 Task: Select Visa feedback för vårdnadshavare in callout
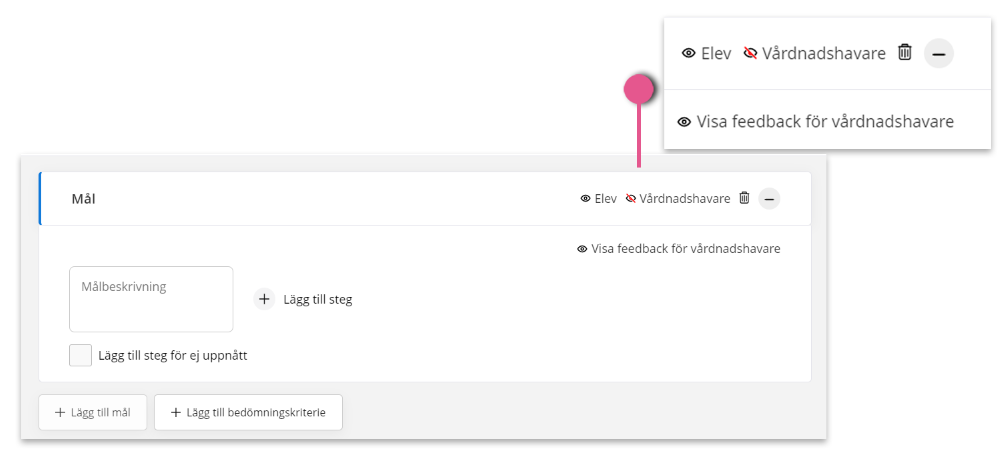[x=815, y=121]
